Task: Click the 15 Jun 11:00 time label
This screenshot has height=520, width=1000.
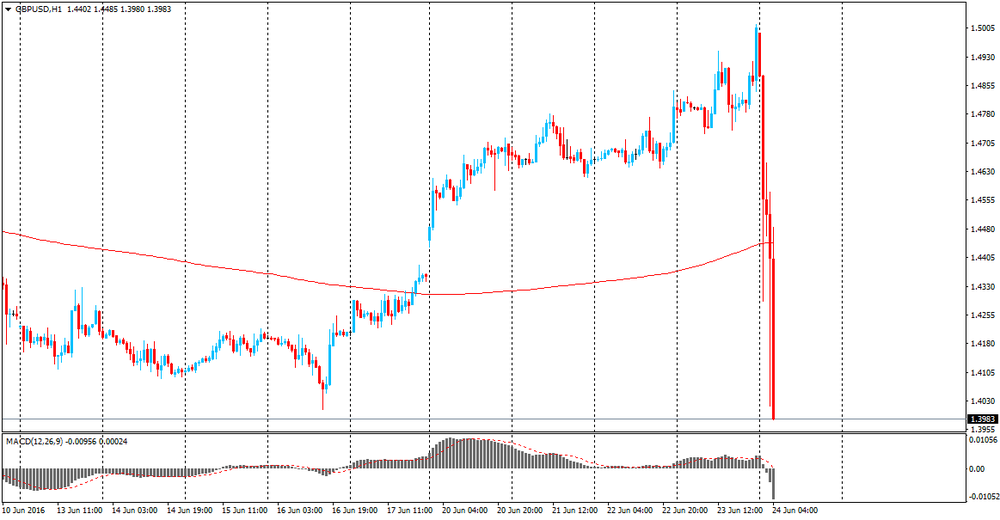Action: coord(245,509)
